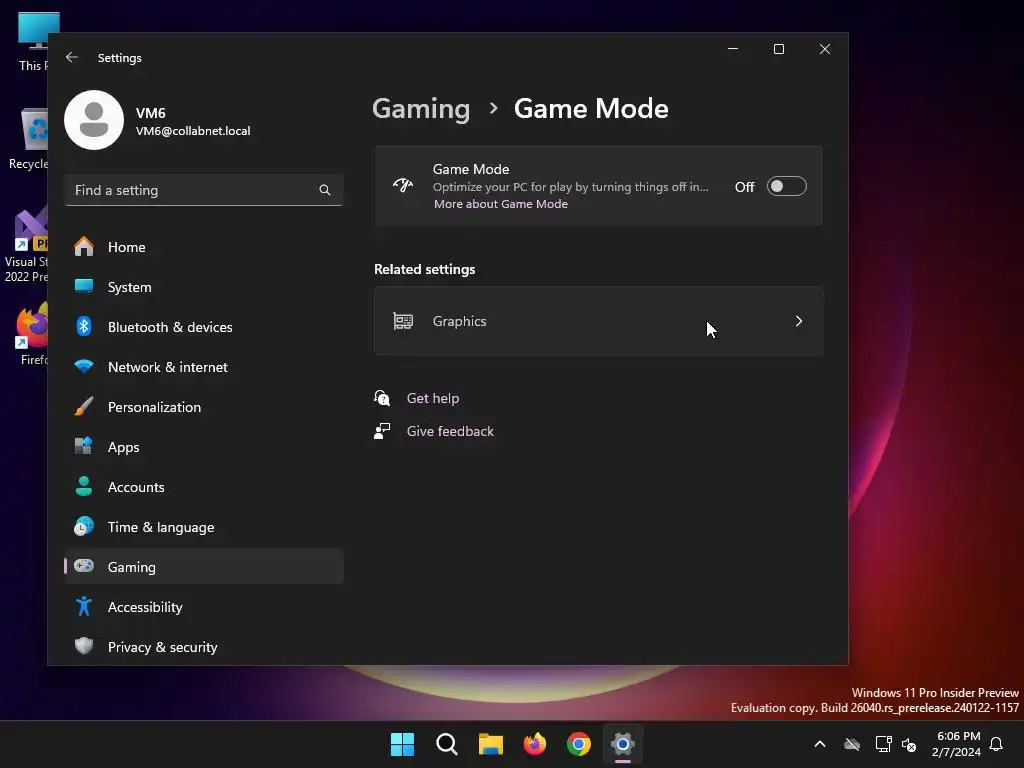
Task: Click the Apps grid icon
Action: 84,446
